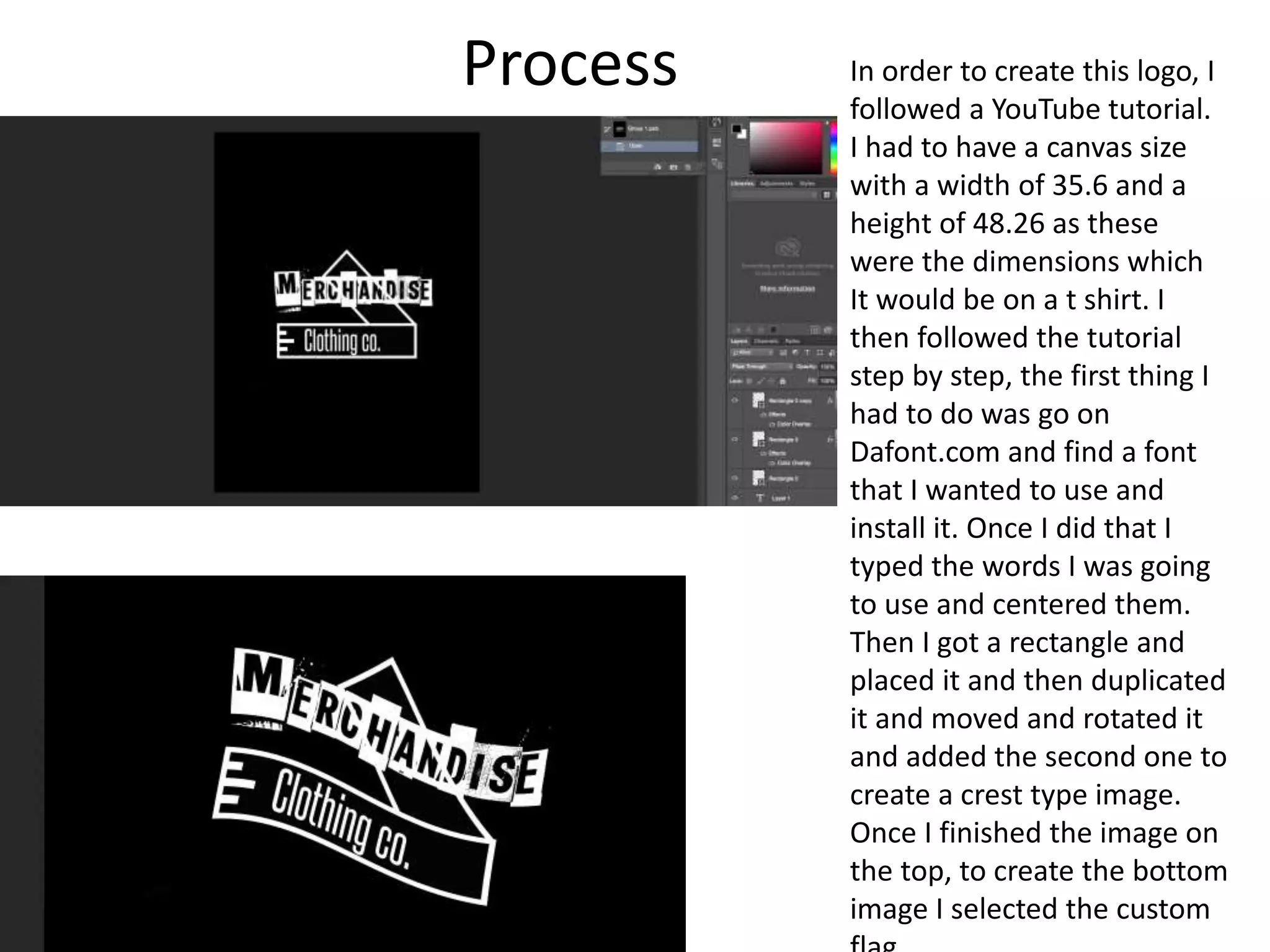The height and width of the screenshot is (952, 1270).
Task: Open the Opacity value dropdown
Action: tap(828, 366)
